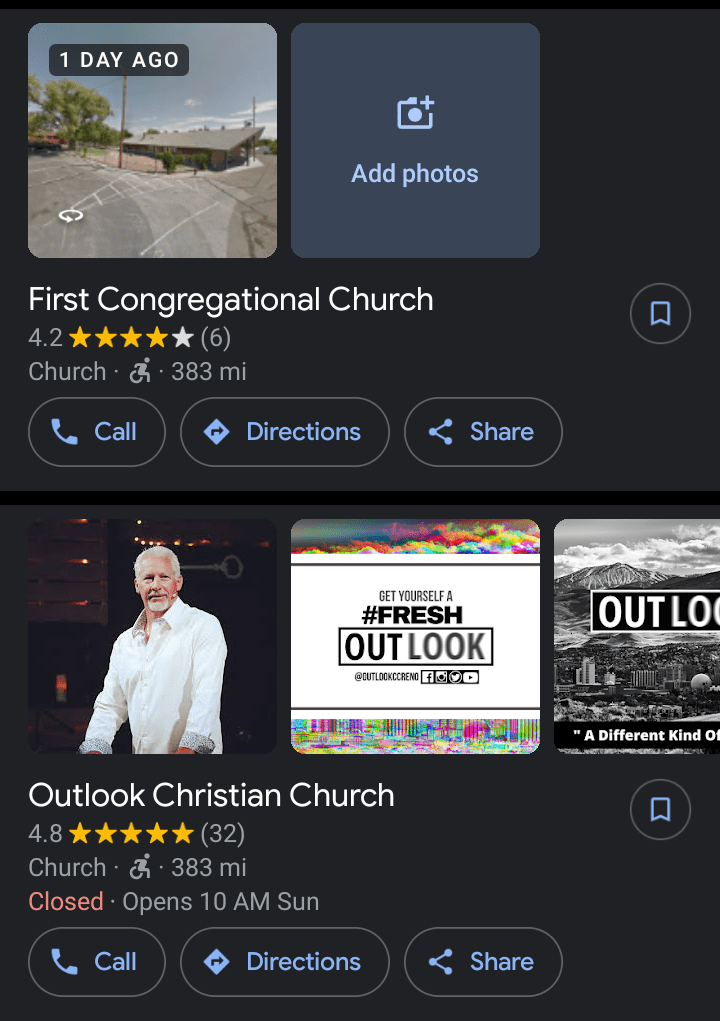Viewport: 720px width, 1021px height.
Task: Tap Outlook Christian Church 4.8 star rating
Action: [130, 834]
